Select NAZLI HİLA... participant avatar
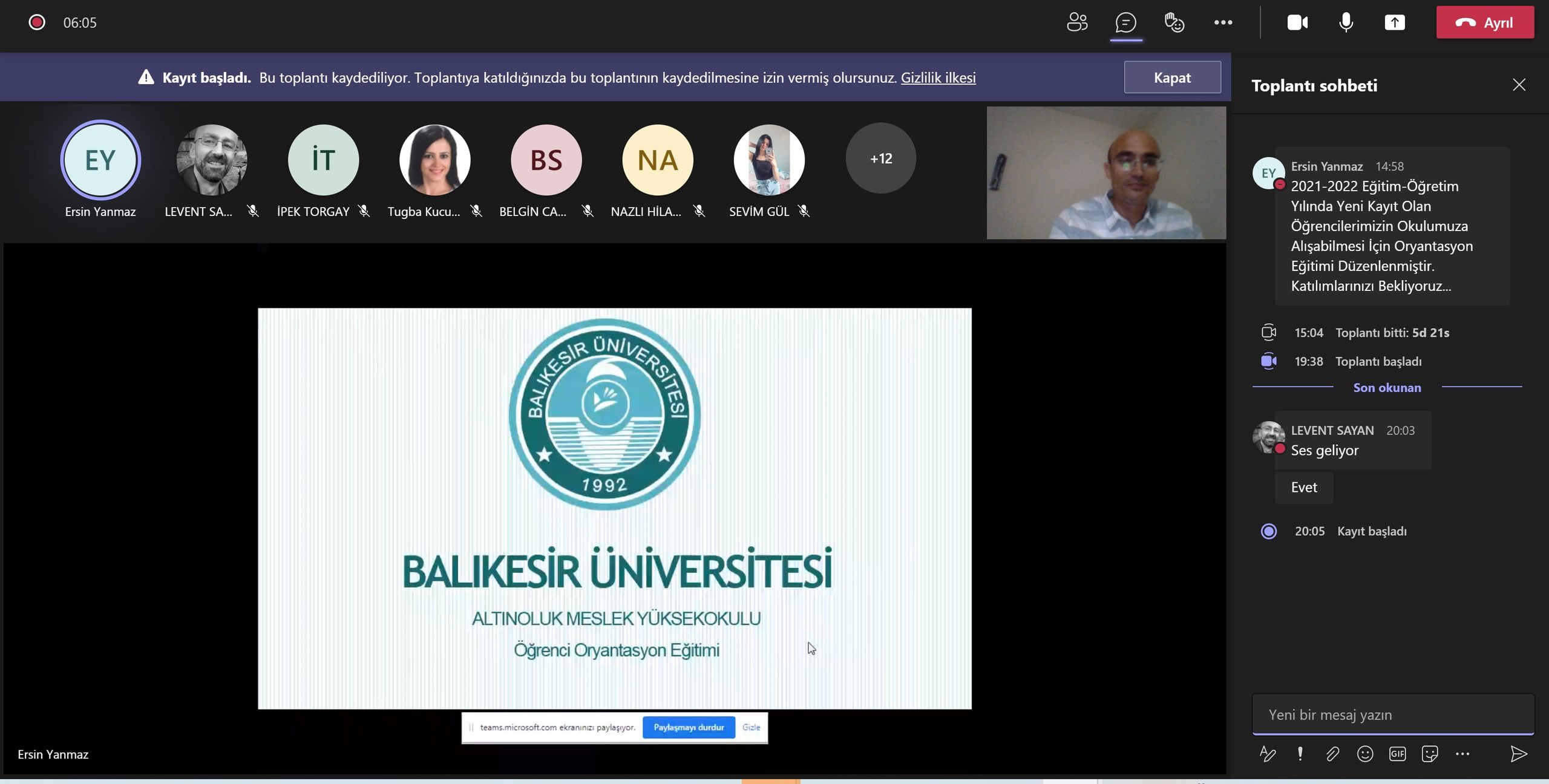 [x=658, y=160]
